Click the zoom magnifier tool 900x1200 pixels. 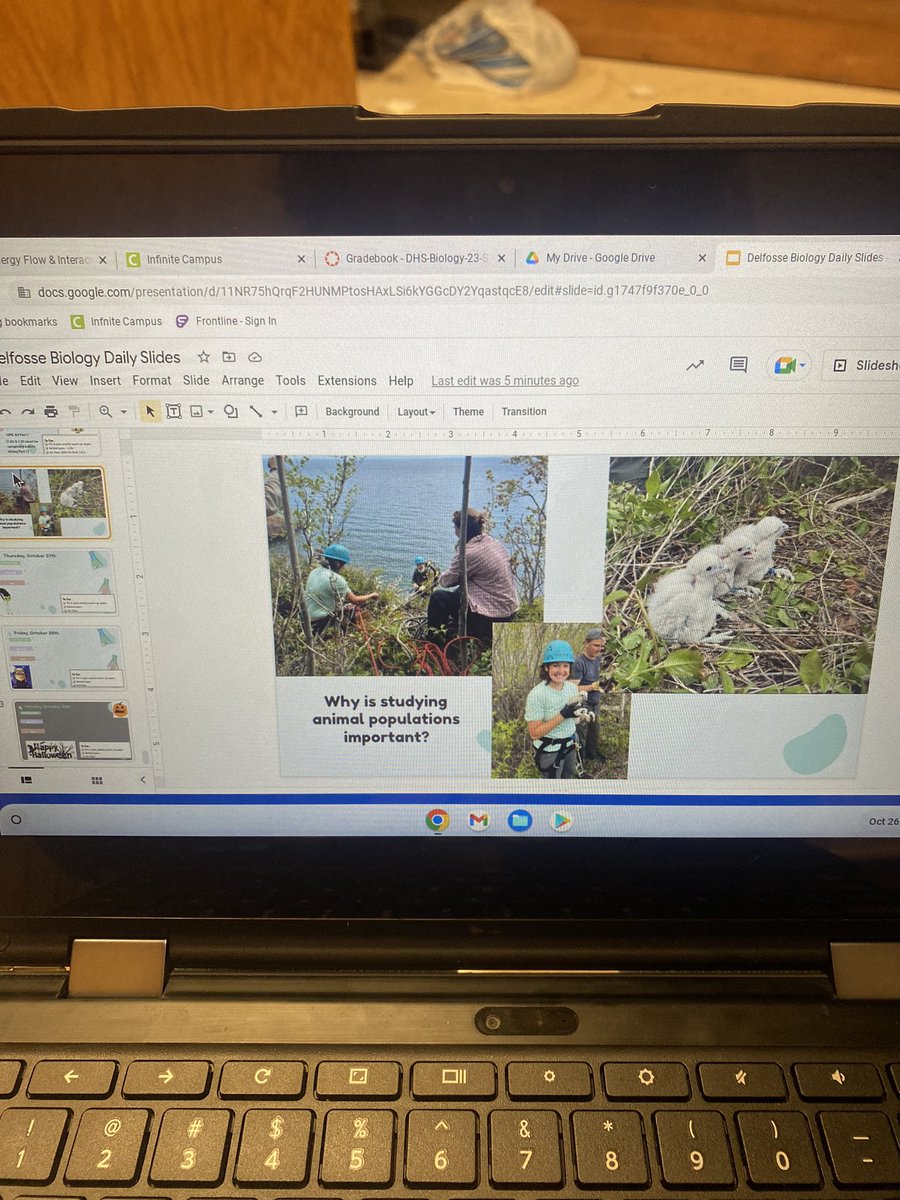(105, 411)
